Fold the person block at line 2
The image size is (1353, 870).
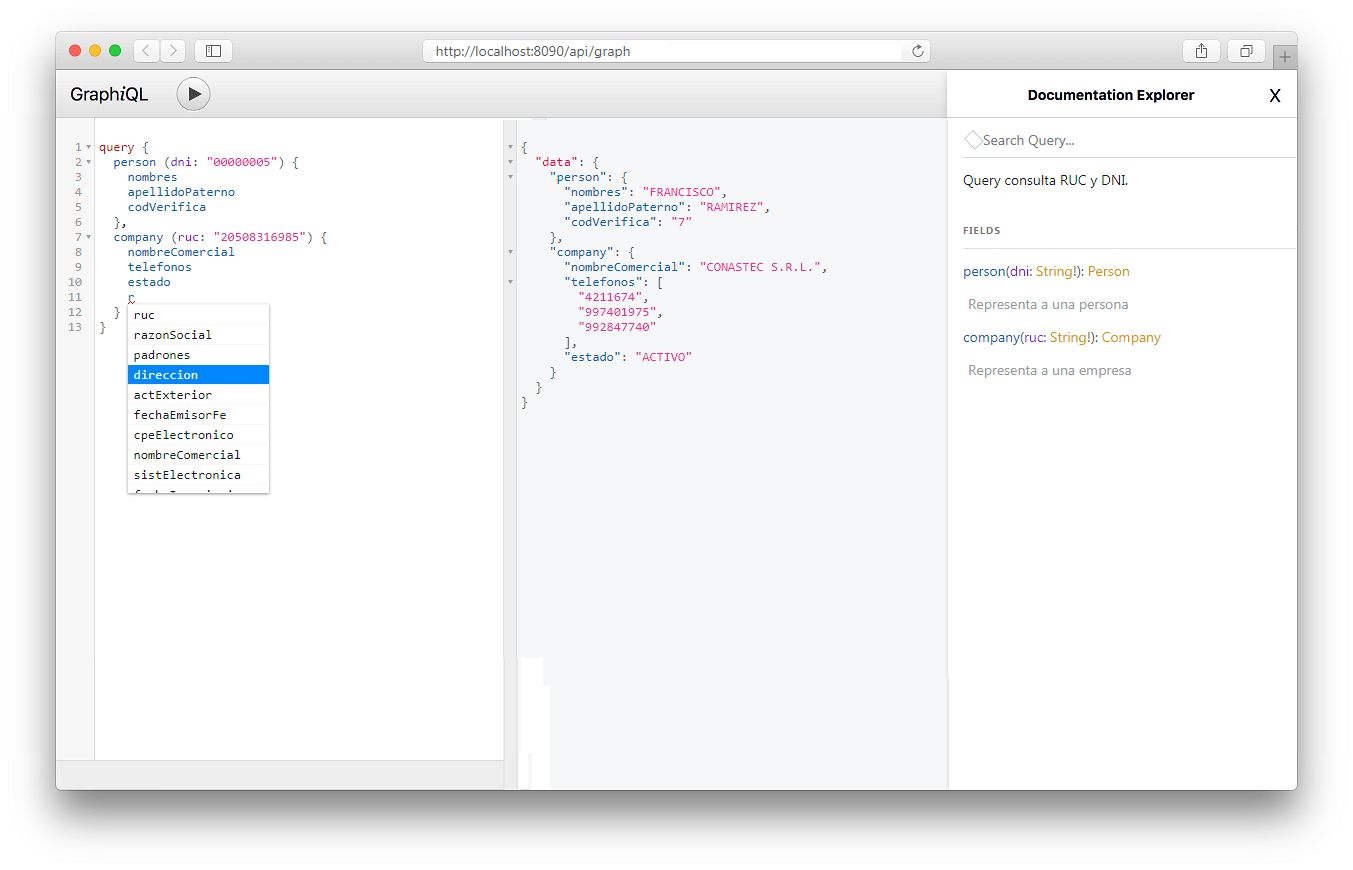[x=89, y=163]
